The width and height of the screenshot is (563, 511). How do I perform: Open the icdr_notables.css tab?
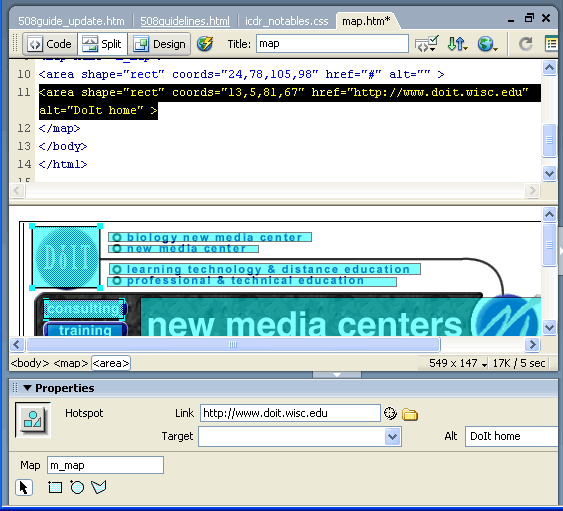click(287, 21)
